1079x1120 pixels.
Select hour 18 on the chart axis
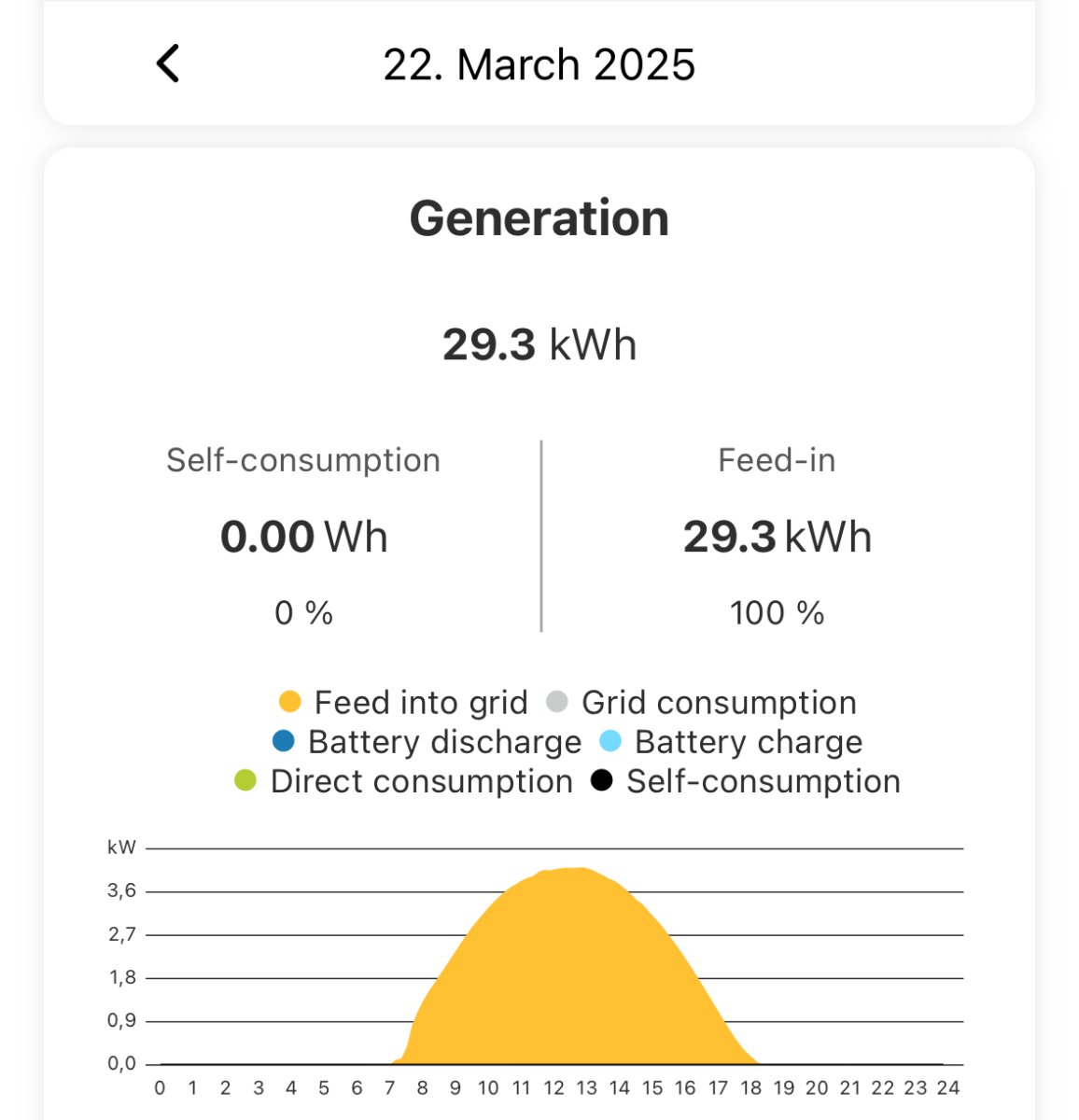coord(751,1087)
